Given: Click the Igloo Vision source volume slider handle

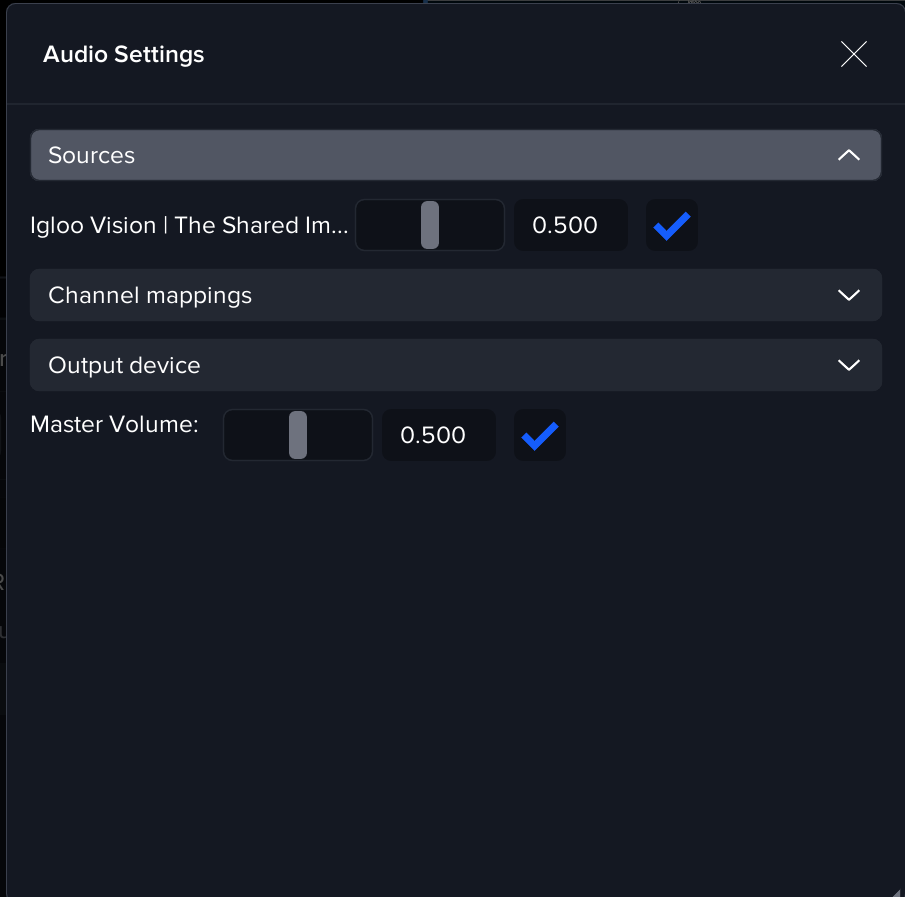Looking at the screenshot, I should coord(430,225).
